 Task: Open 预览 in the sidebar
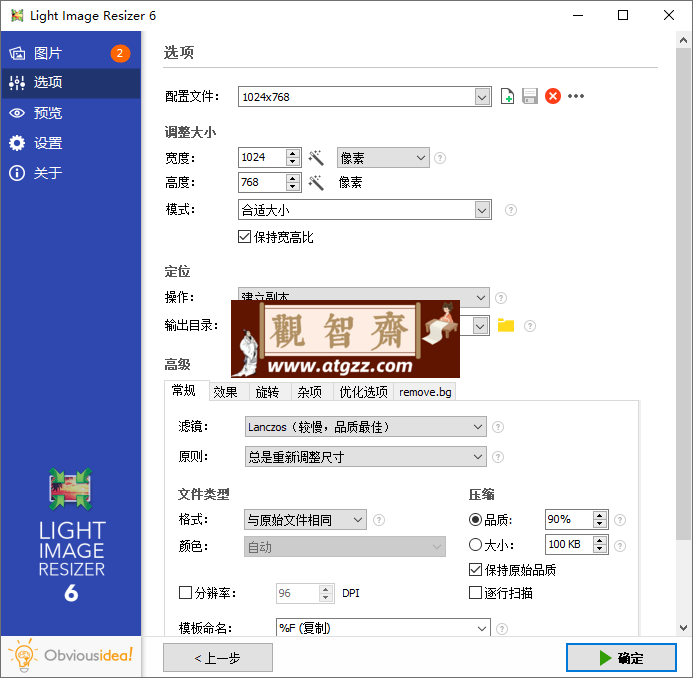click(71, 113)
